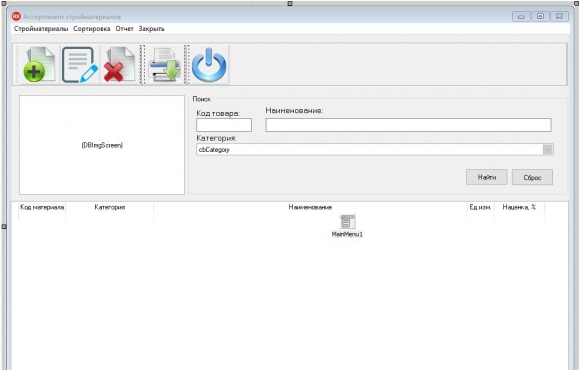This screenshot has height=370, width=580.
Task: Click the red app icon in title bar
Action: [x=16, y=17]
